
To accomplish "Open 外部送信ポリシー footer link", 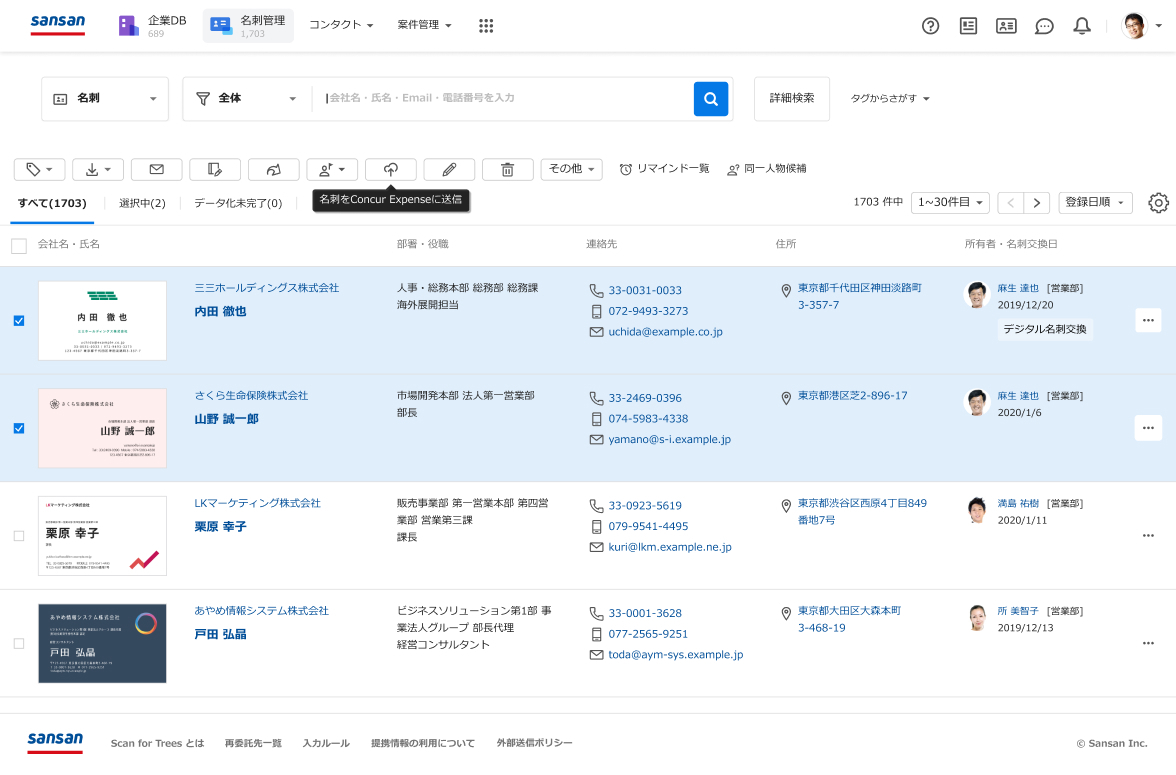I will [x=534, y=743].
